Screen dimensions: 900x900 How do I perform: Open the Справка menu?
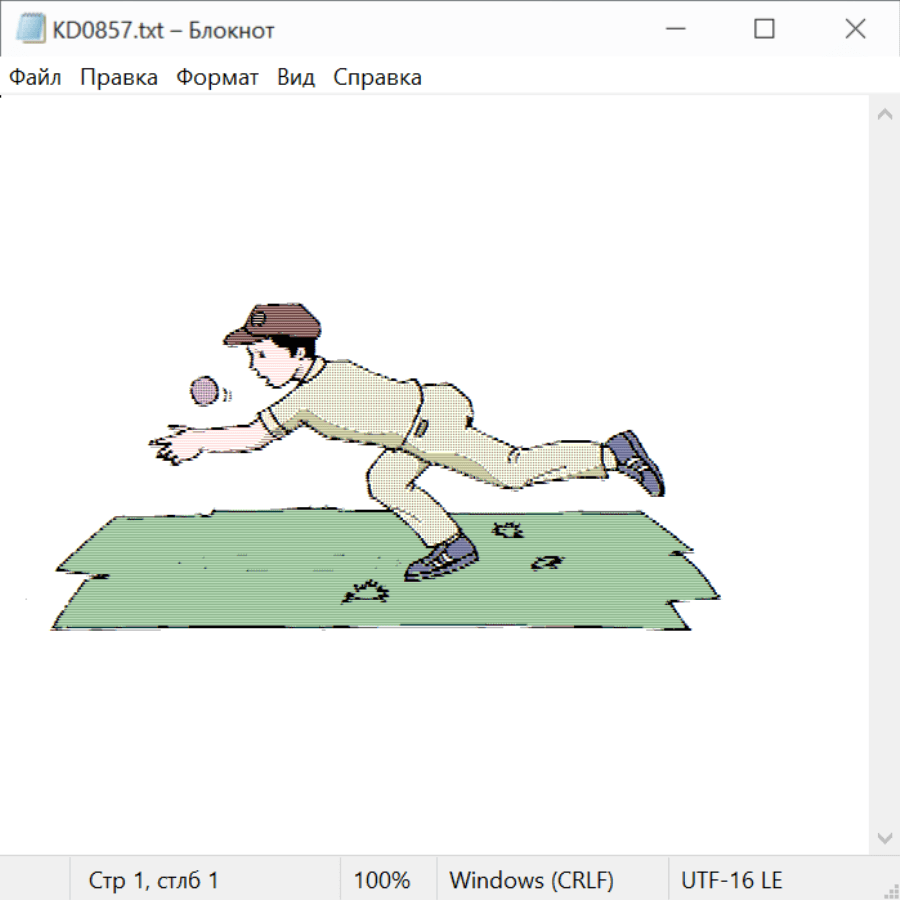377,78
